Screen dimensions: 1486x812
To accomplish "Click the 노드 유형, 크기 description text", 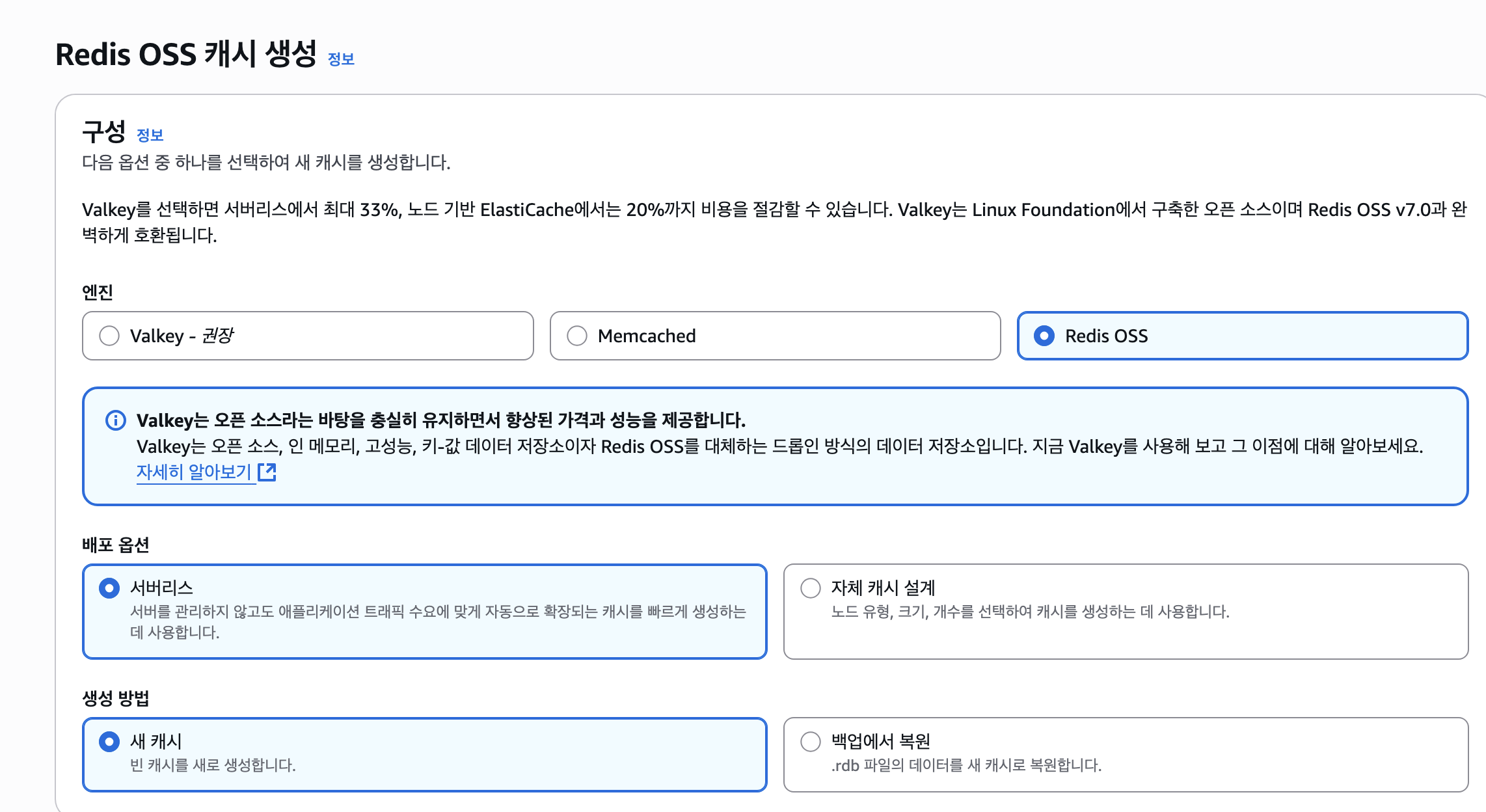I will (1030, 612).
